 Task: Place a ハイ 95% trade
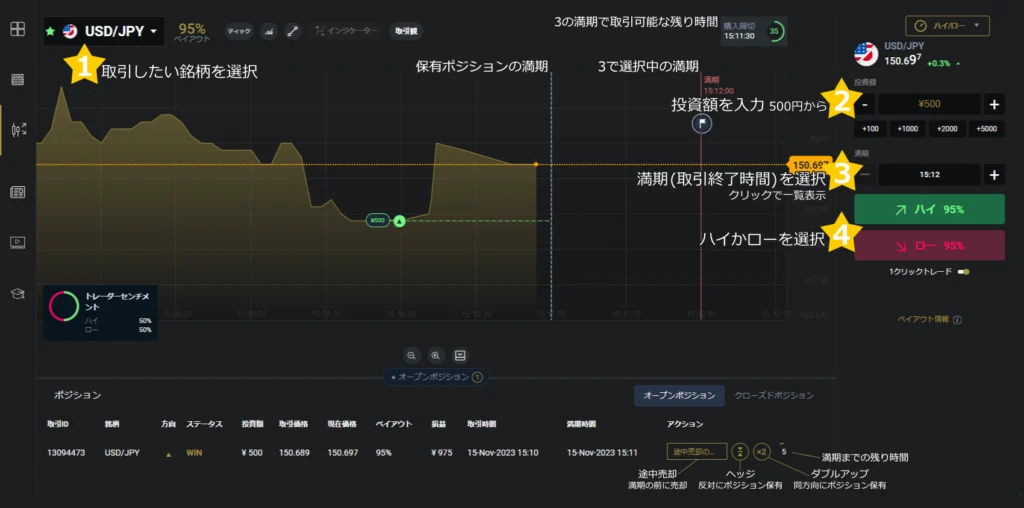coord(929,209)
